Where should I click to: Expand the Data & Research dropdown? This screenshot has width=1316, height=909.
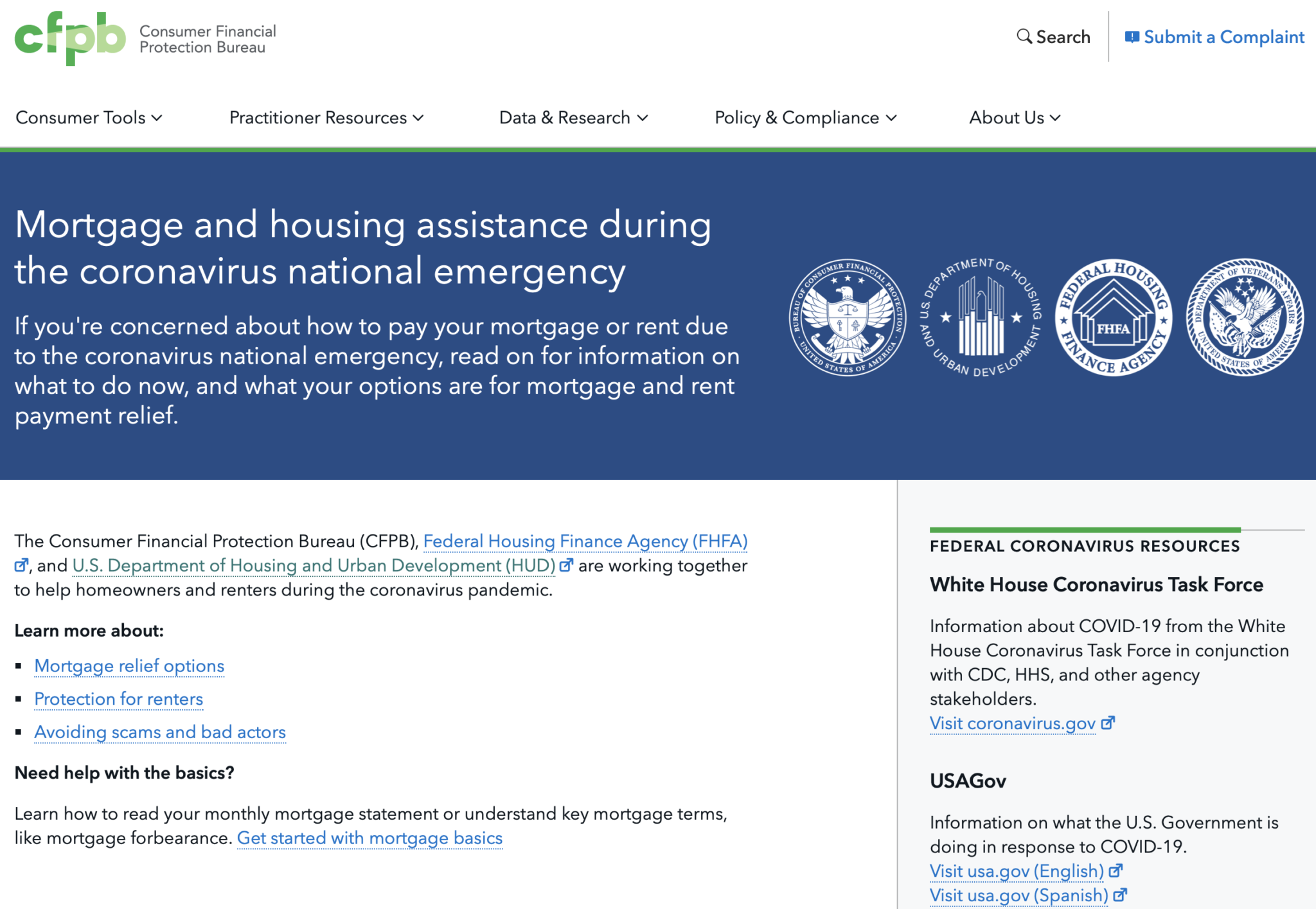(574, 118)
